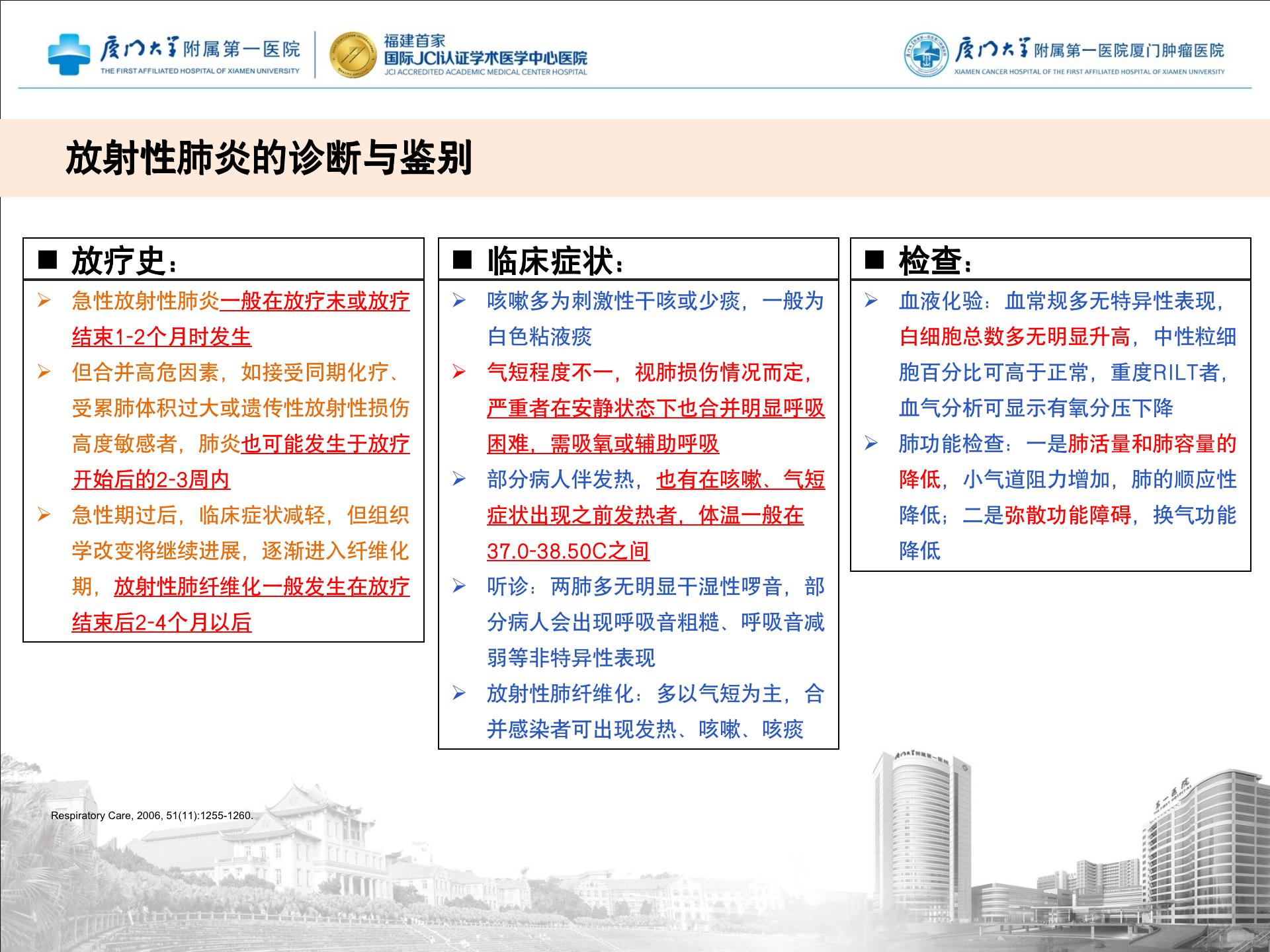
Task: Click the text 白色粘液痰
Action: [x=540, y=337]
